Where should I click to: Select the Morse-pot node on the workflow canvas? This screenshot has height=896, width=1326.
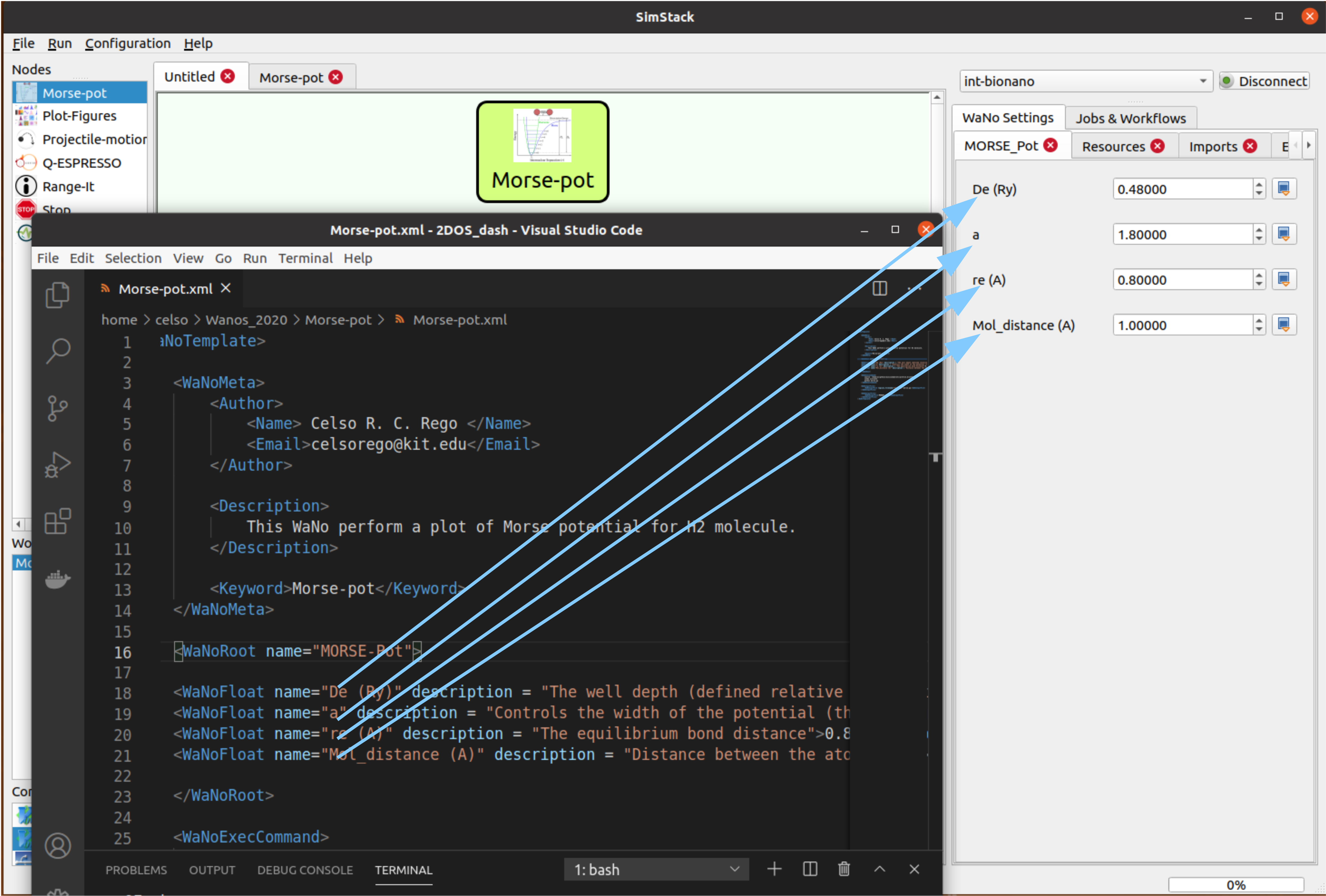pos(543,152)
